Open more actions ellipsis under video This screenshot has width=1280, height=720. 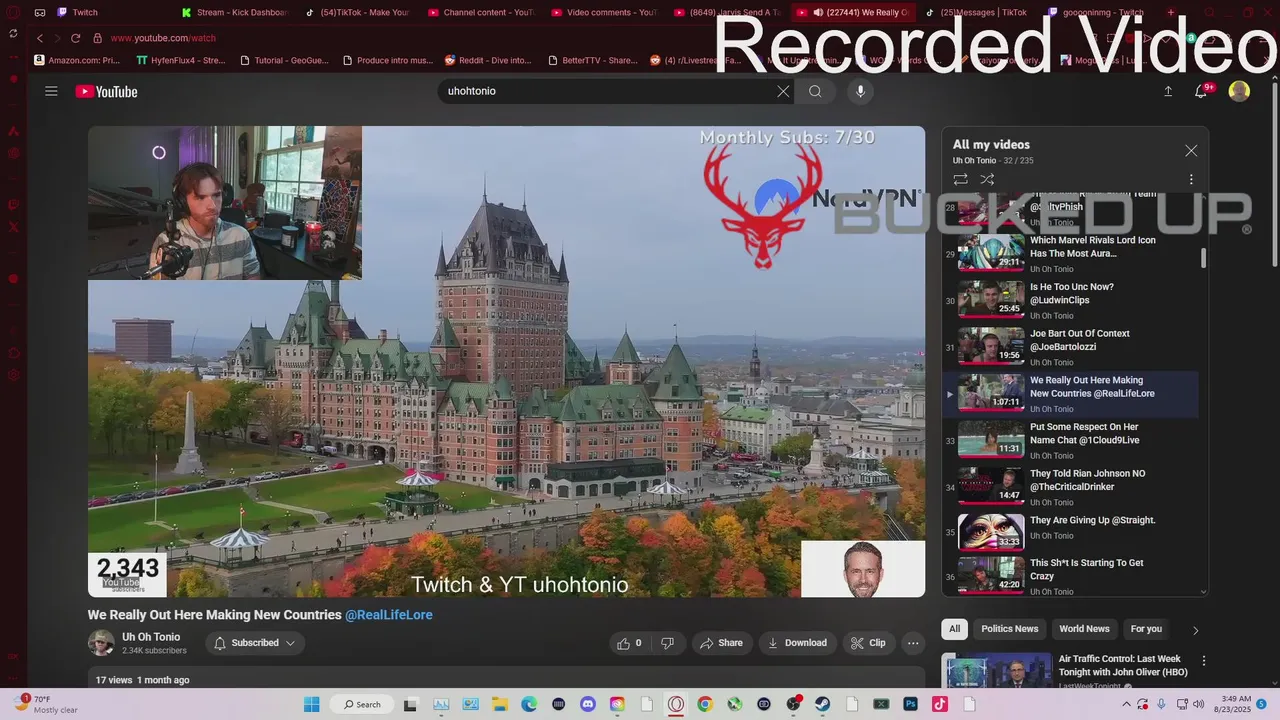click(912, 643)
